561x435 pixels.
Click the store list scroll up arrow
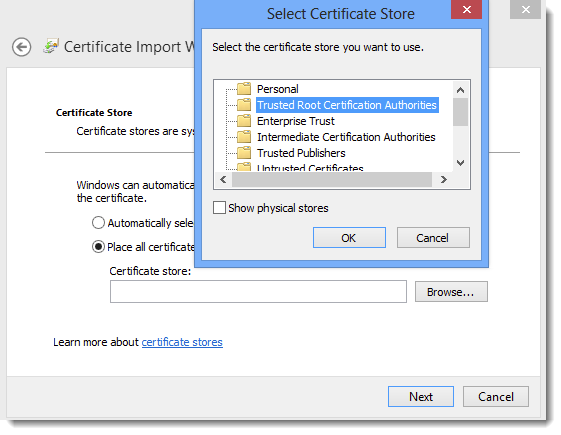[460, 90]
